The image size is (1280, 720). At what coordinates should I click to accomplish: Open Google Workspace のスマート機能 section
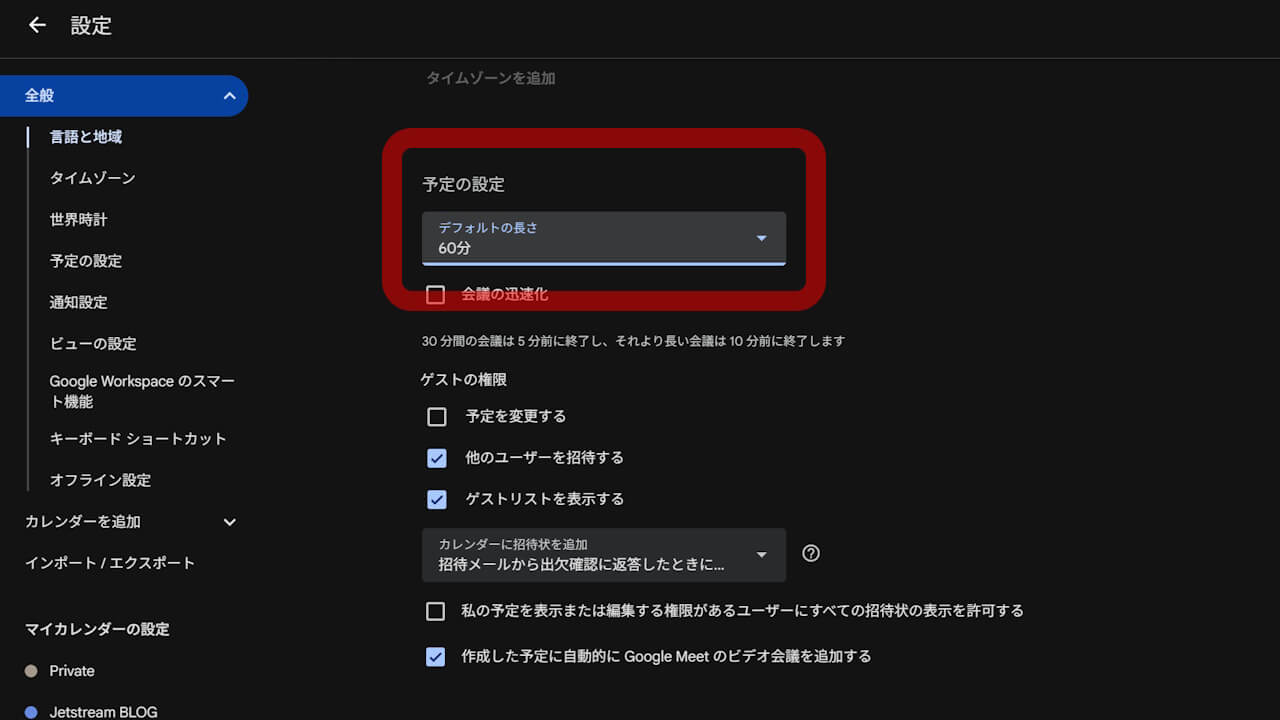pyautogui.click(x=142, y=391)
